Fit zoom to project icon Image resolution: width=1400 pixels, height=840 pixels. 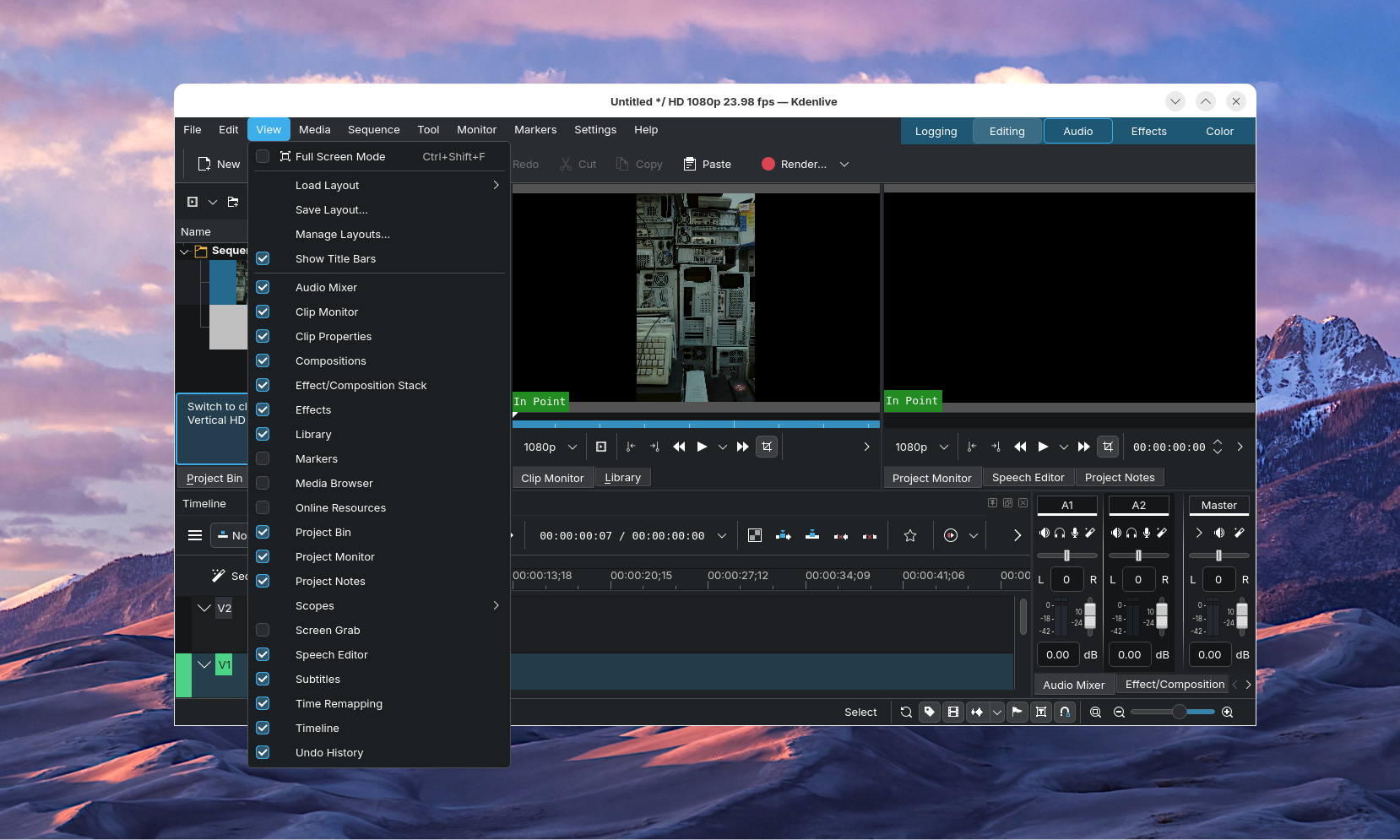(x=1096, y=712)
